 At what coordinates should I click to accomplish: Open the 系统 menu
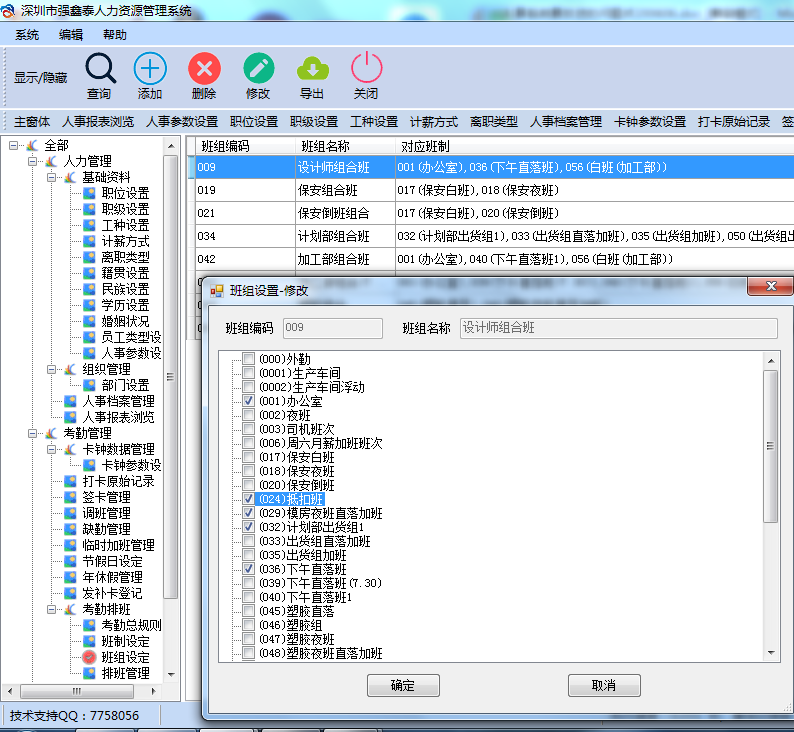(27, 35)
